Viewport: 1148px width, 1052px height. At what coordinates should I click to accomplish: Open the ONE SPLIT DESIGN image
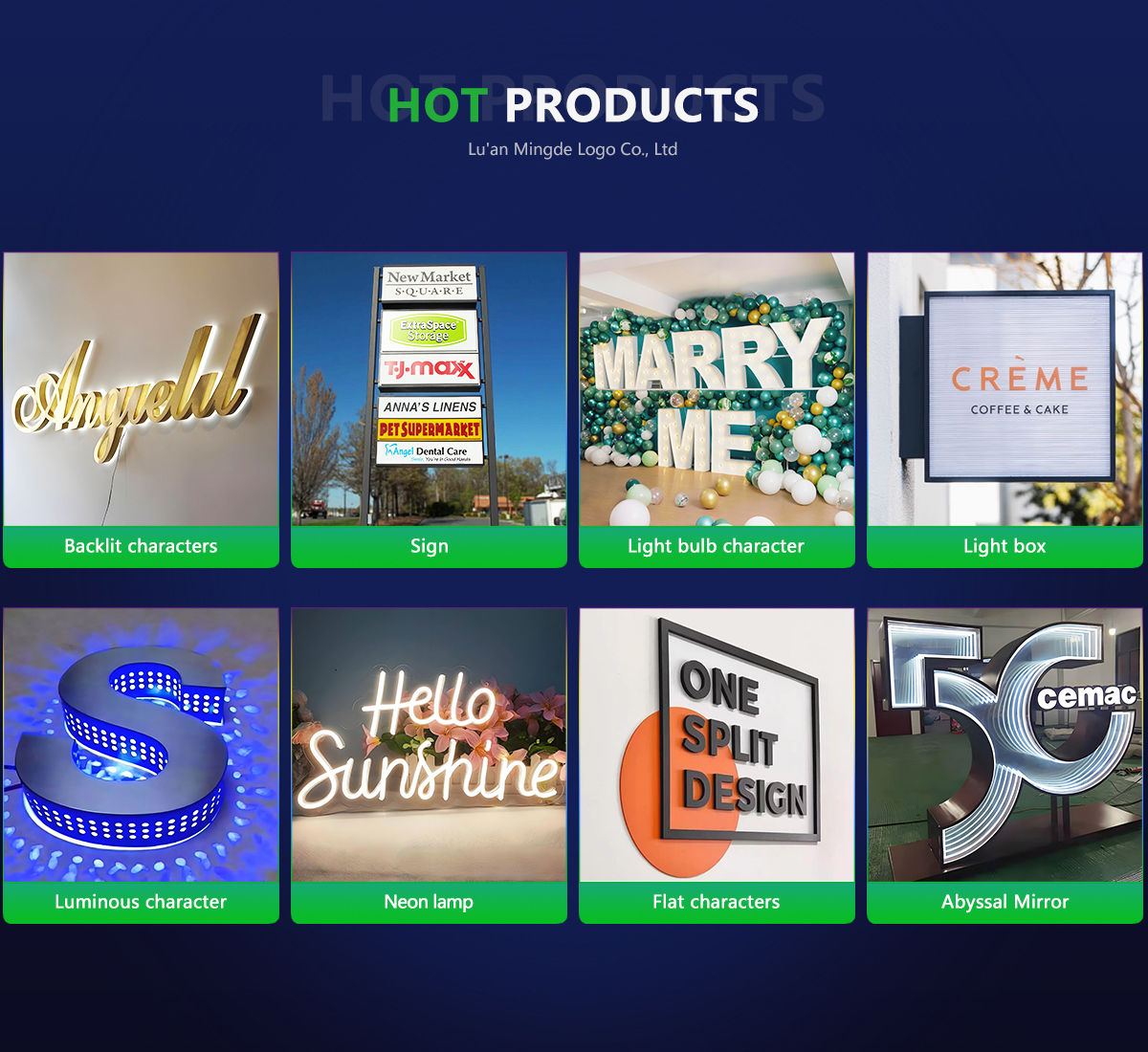click(717, 745)
